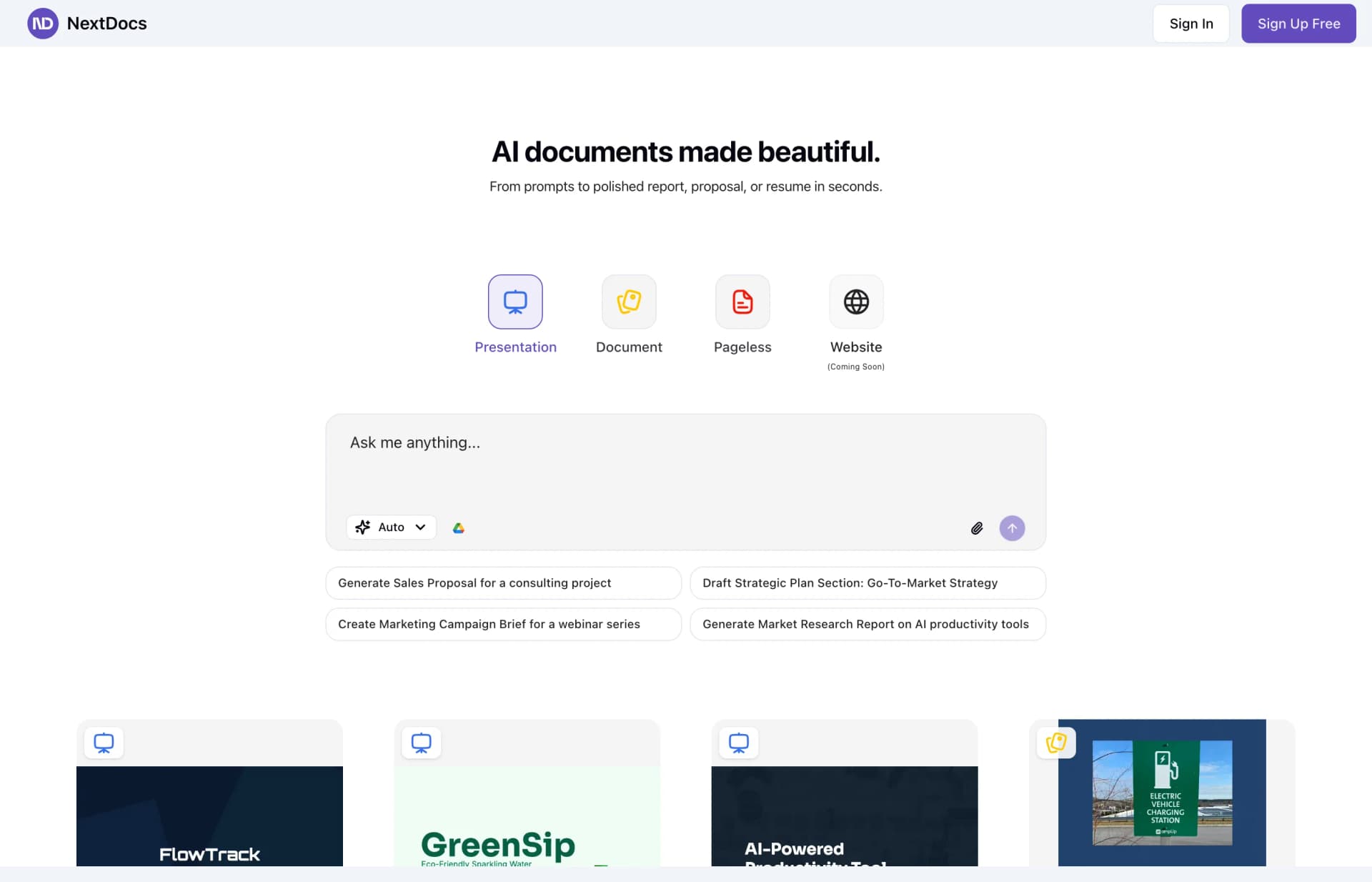
Task: Click the Website (Coming Soon) globe icon
Action: tap(855, 302)
